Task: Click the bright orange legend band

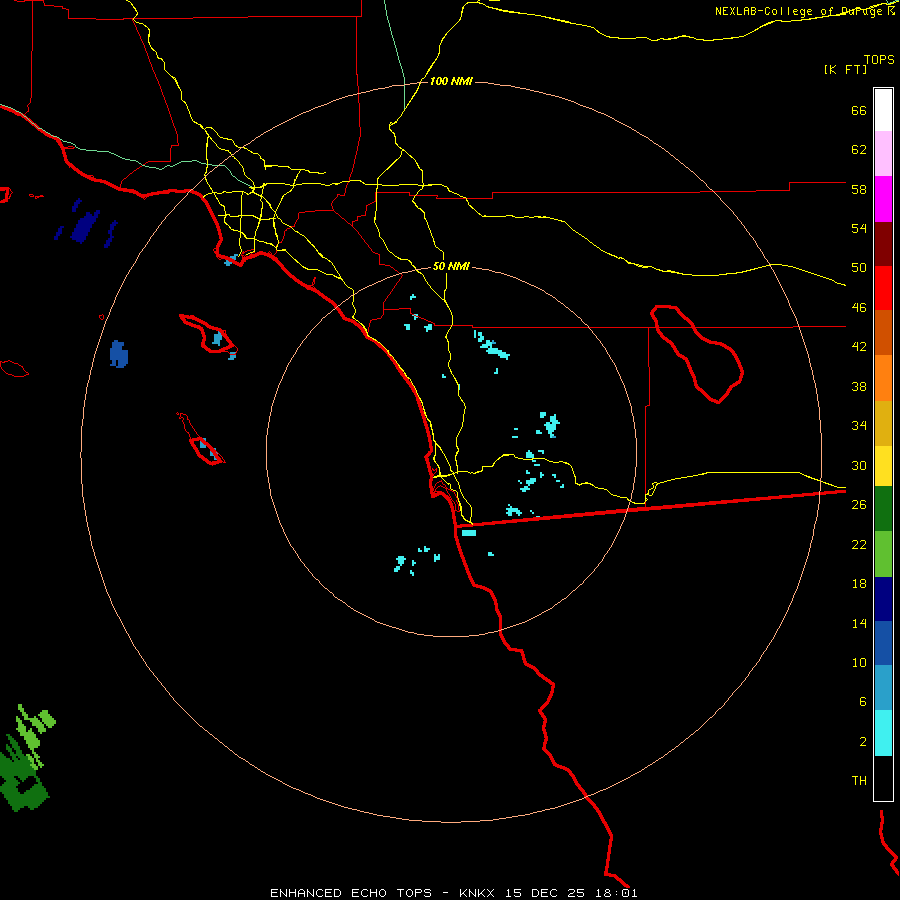Action: click(x=883, y=378)
